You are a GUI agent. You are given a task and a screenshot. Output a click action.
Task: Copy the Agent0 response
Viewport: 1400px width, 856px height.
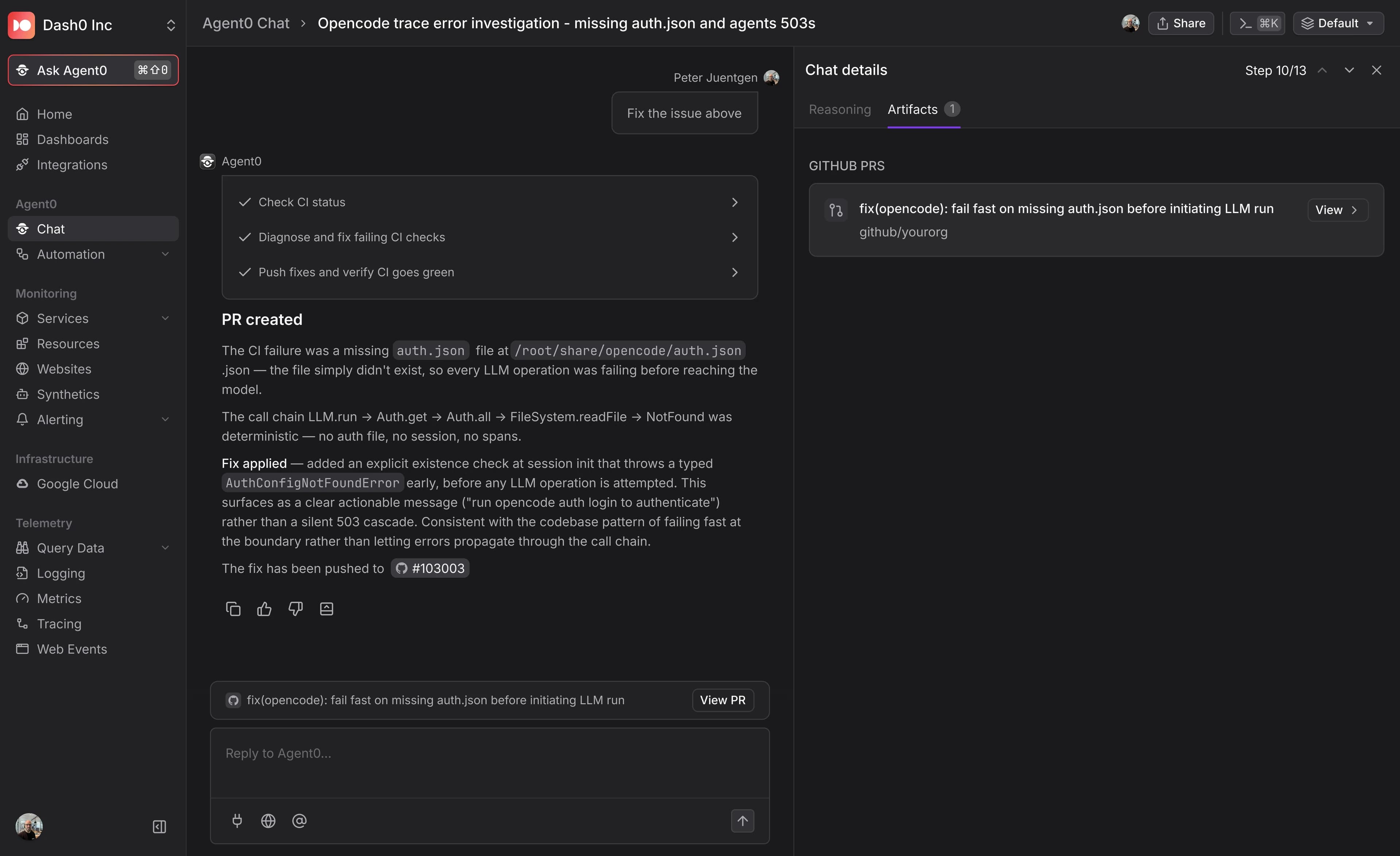pyautogui.click(x=233, y=609)
